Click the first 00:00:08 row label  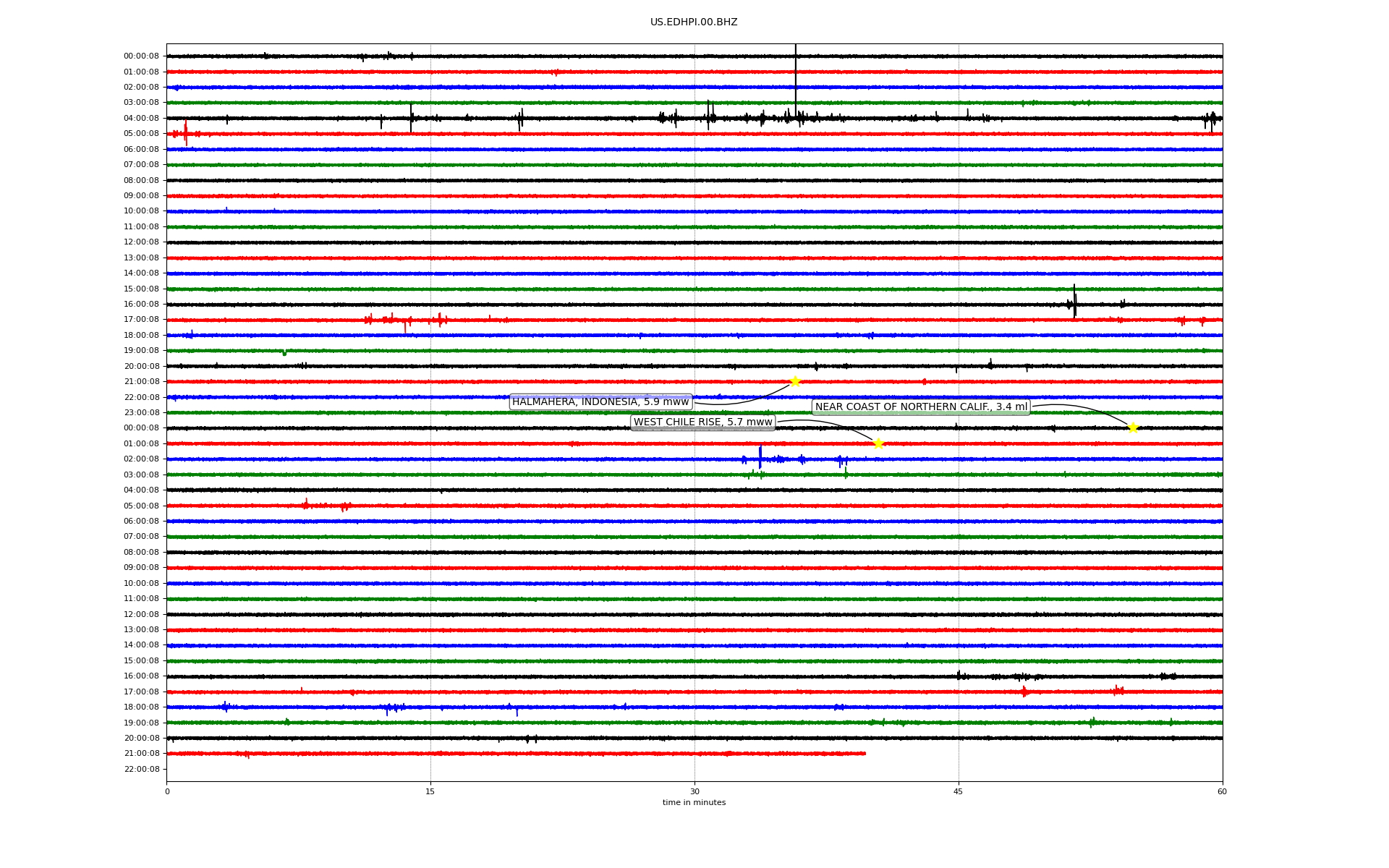coord(141,56)
